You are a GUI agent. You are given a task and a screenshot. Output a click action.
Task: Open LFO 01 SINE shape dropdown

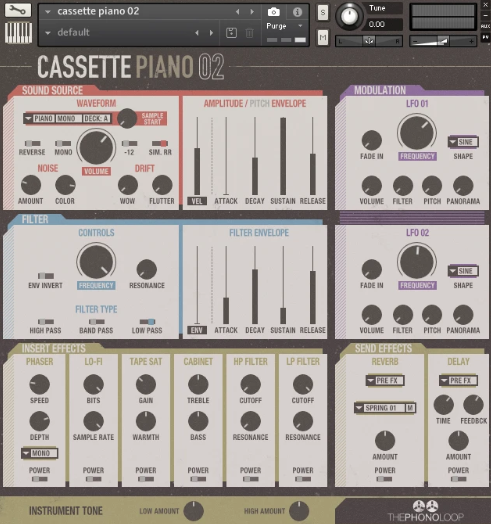click(x=463, y=142)
